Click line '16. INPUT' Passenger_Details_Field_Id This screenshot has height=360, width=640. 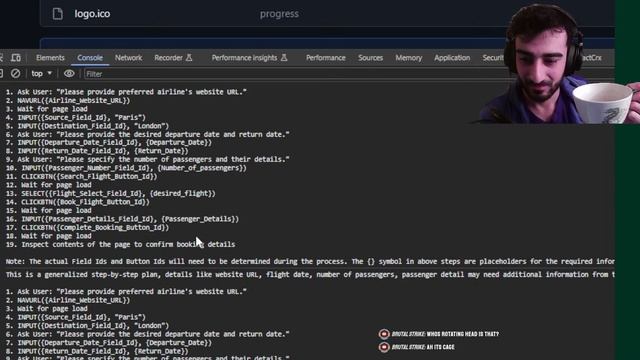[x=122, y=219]
